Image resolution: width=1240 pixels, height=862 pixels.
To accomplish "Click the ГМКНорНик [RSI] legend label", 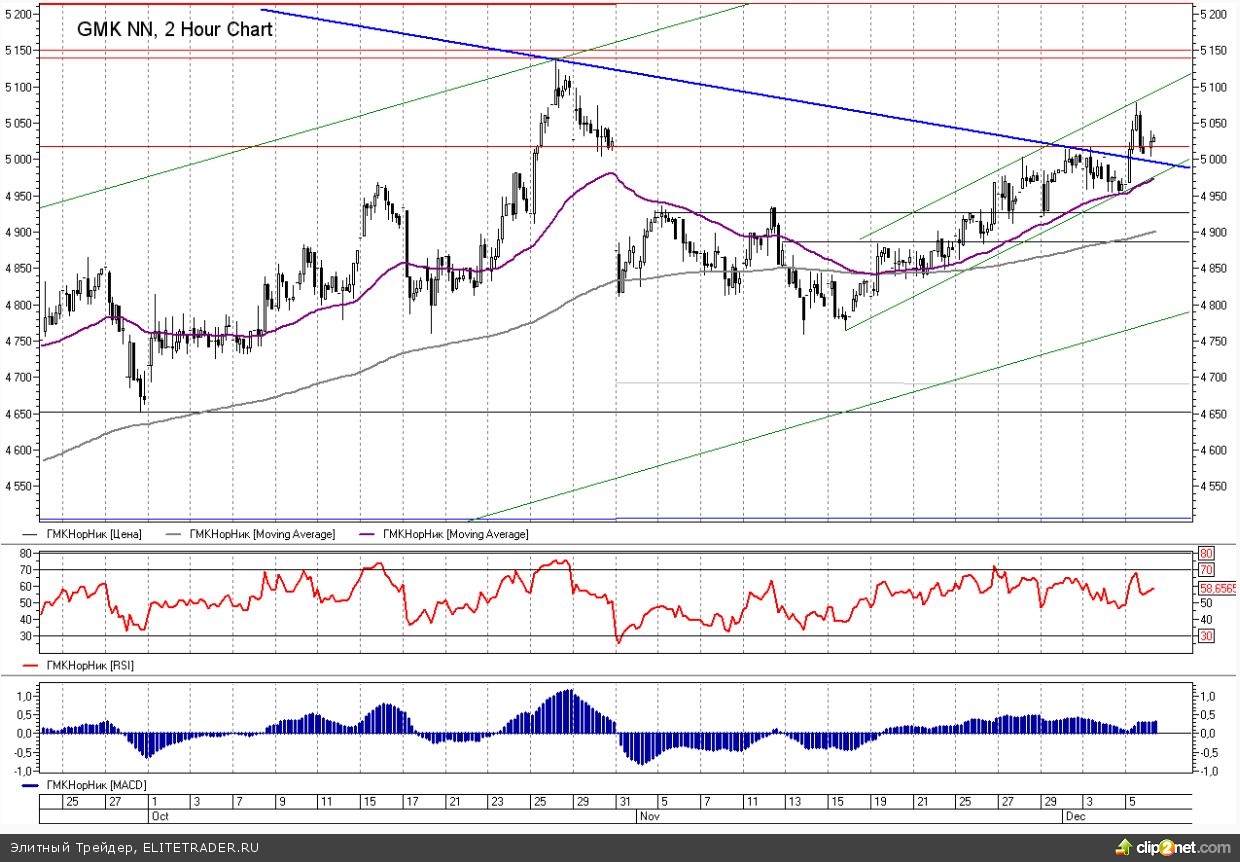I will pos(90,664).
